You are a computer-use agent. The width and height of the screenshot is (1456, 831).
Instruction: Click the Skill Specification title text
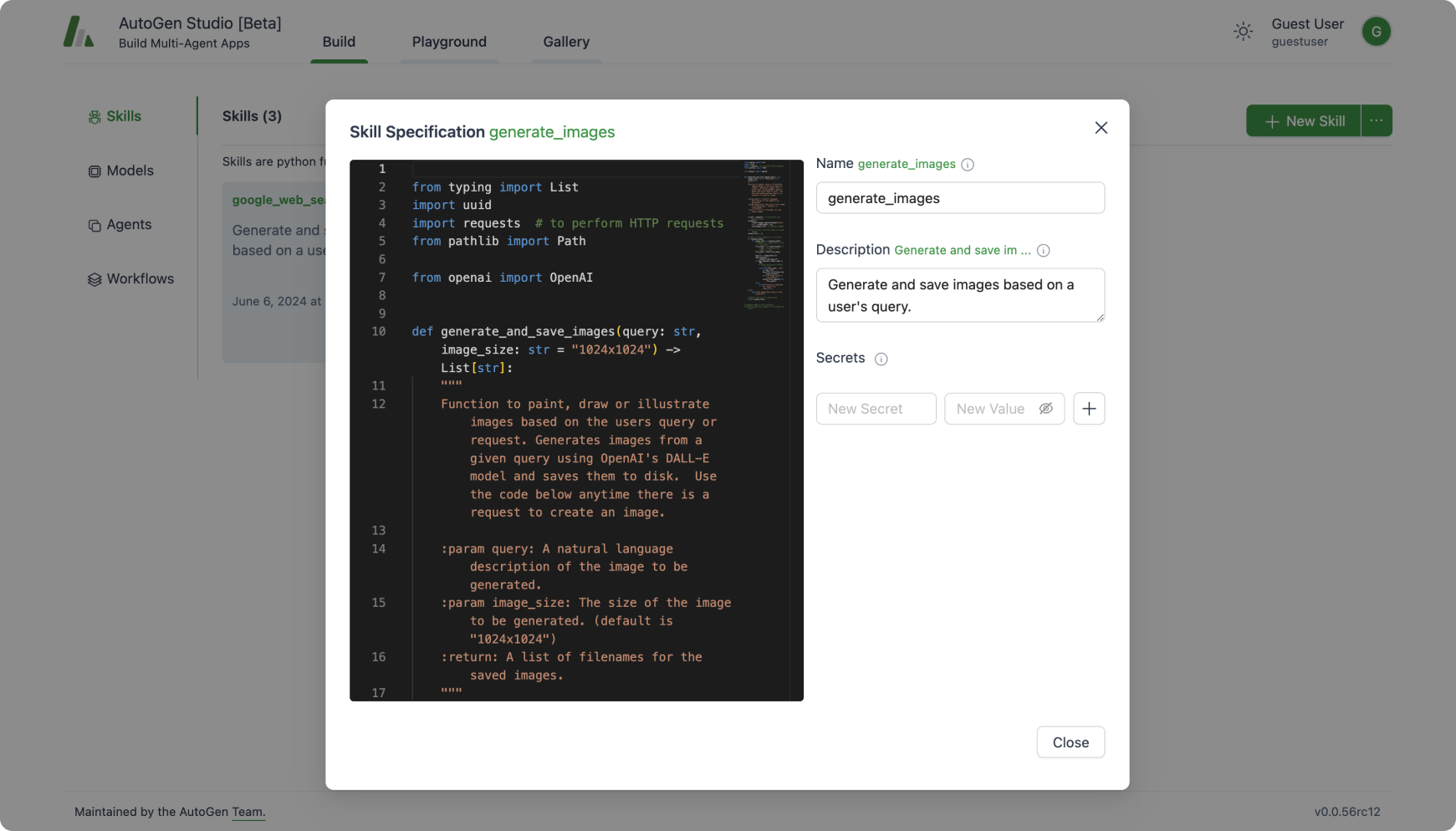coord(416,132)
